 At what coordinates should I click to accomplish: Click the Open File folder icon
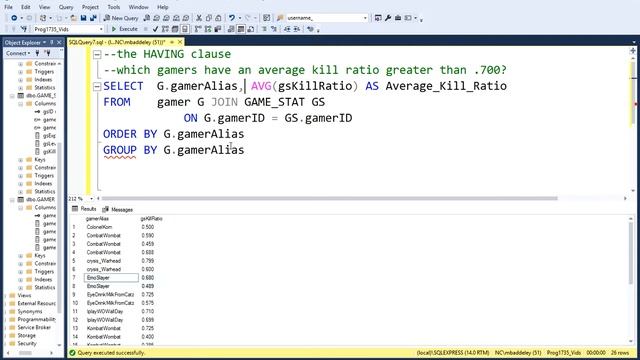[x=73, y=18]
